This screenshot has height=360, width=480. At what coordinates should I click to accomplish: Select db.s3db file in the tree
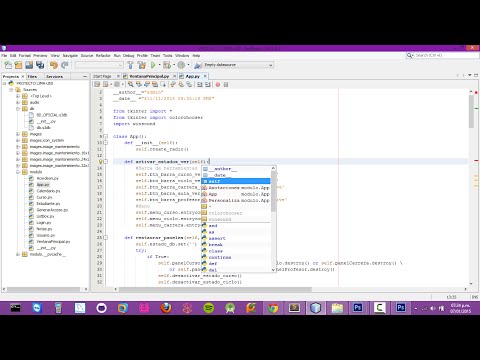point(43,128)
